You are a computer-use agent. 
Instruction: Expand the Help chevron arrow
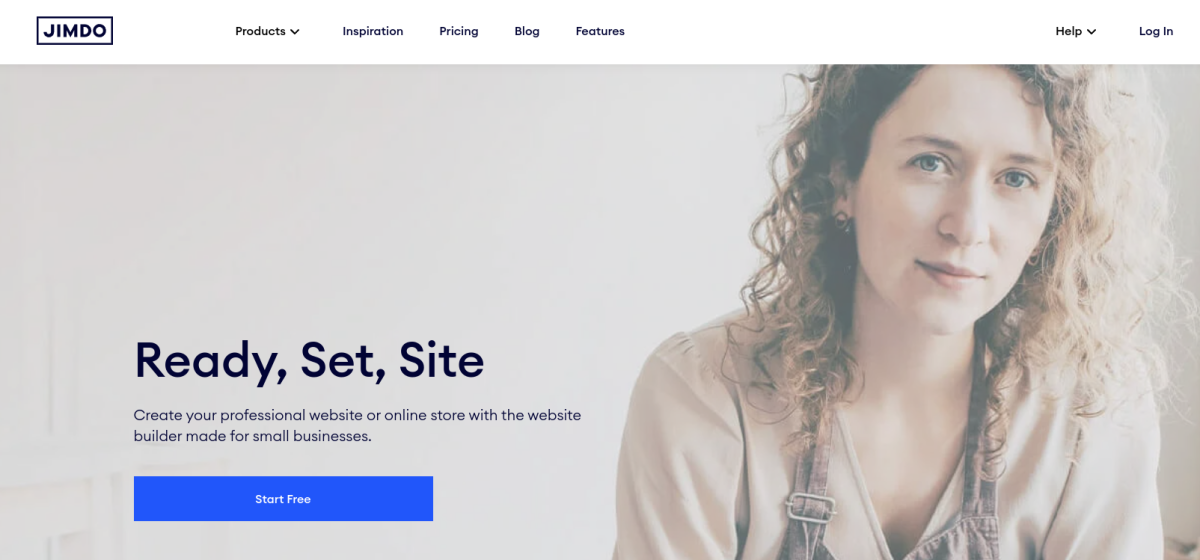coord(1091,32)
